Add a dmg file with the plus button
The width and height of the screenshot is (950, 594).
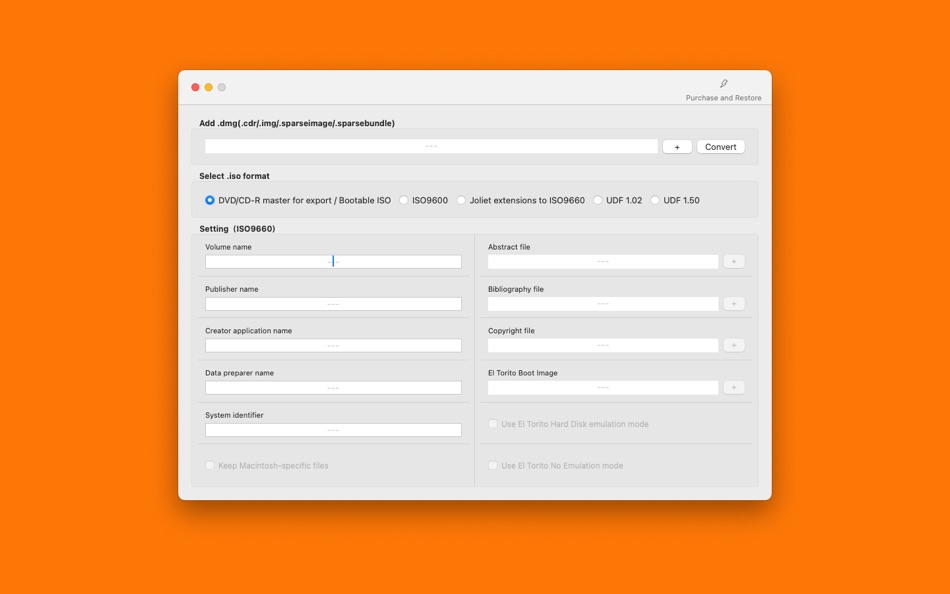677,147
